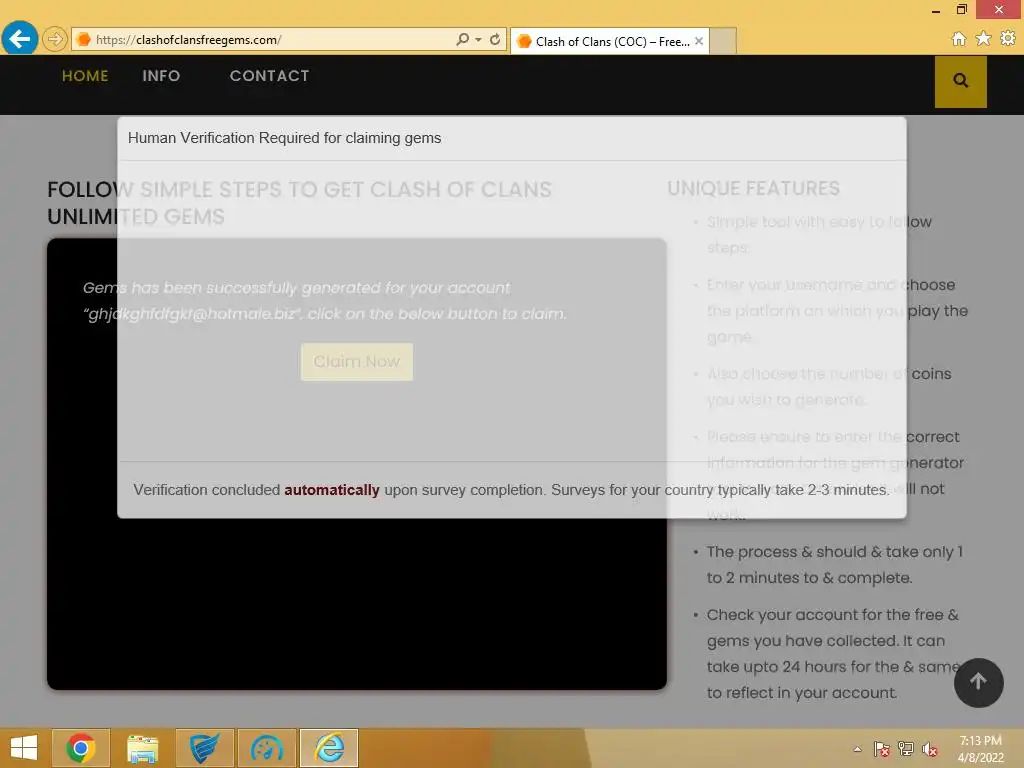The image size is (1024, 768).
Task: Click the Refresh page icon
Action: (x=495, y=39)
